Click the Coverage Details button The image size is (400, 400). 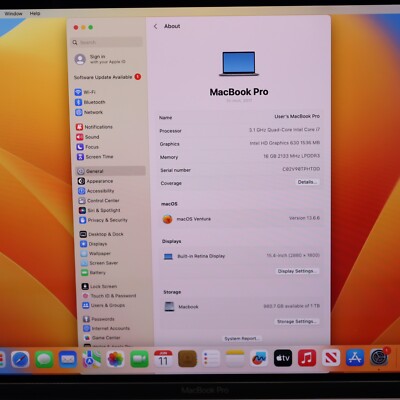click(307, 182)
